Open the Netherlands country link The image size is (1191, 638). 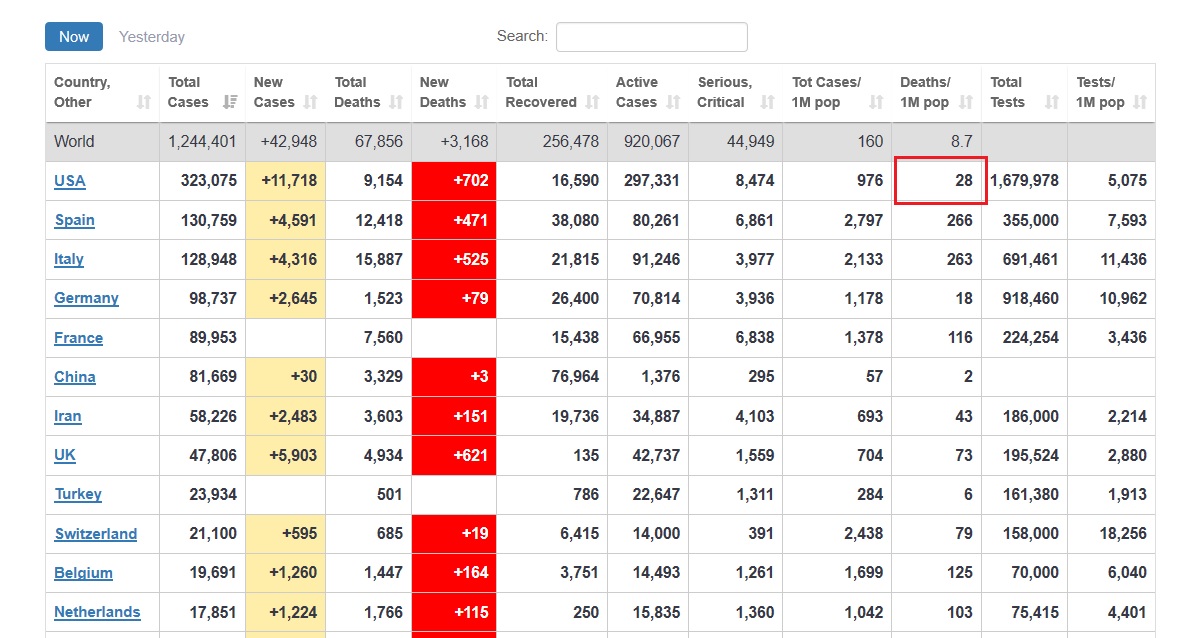pyautogui.click(x=97, y=612)
